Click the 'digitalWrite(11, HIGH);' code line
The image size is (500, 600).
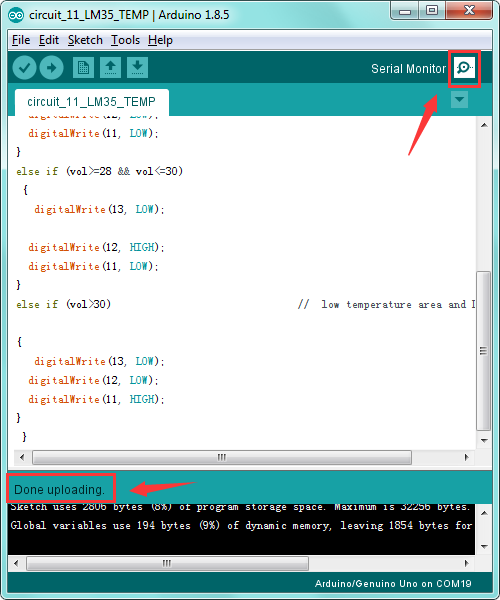point(96,399)
